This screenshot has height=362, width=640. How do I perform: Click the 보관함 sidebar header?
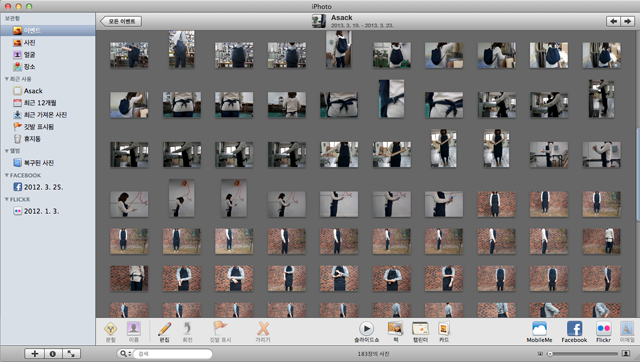pyautogui.click(x=12, y=18)
